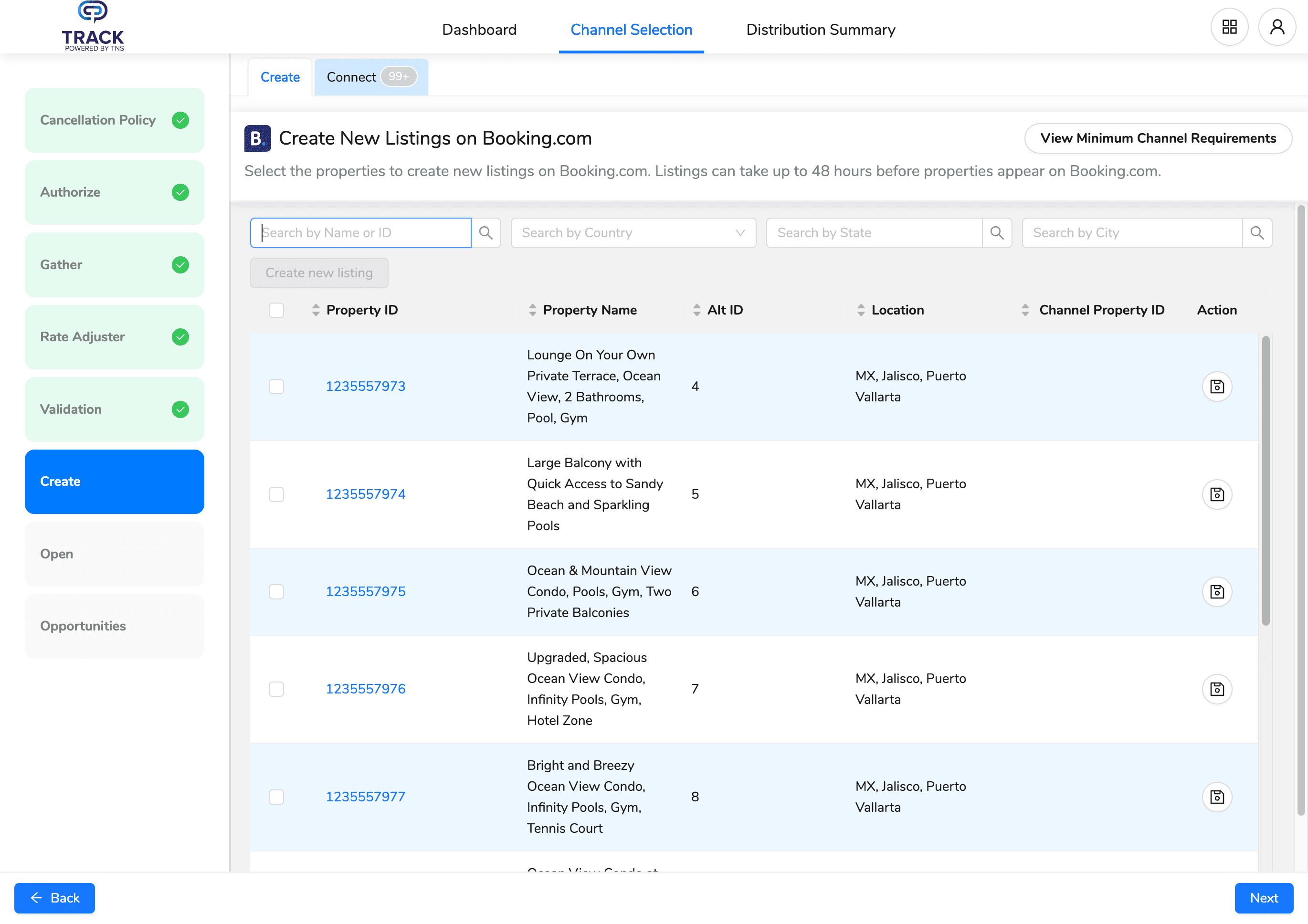Image resolution: width=1308 pixels, height=924 pixels.
Task: Select the Channel Selection tab
Action: [x=631, y=30]
